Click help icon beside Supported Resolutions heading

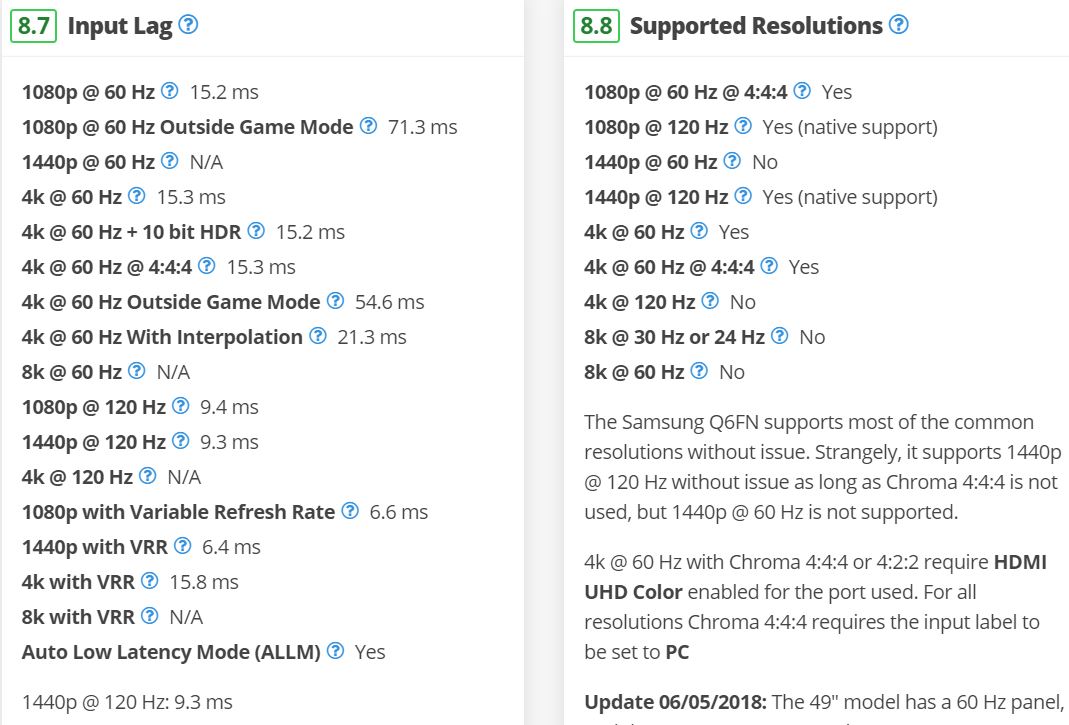pos(898,25)
